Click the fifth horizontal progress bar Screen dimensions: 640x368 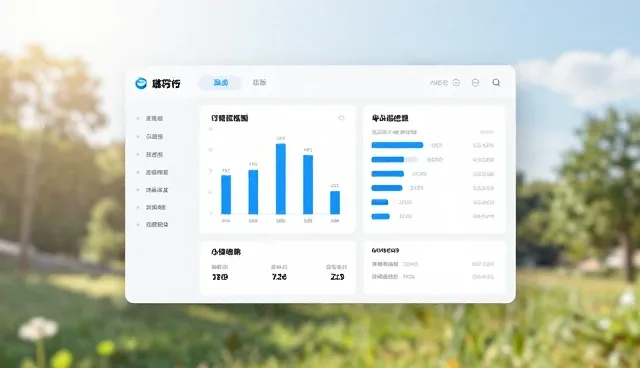380,202
